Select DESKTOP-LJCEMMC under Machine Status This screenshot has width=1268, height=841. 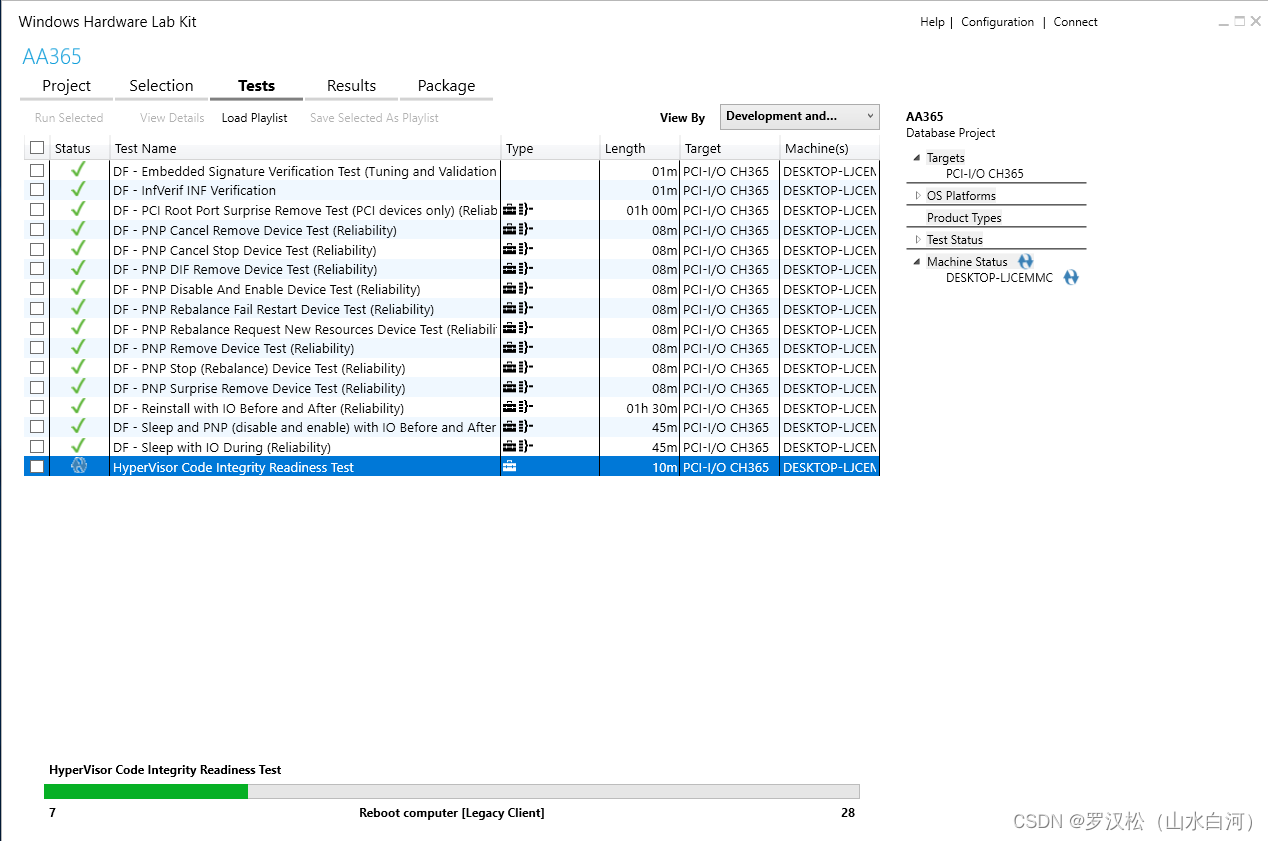tap(999, 278)
